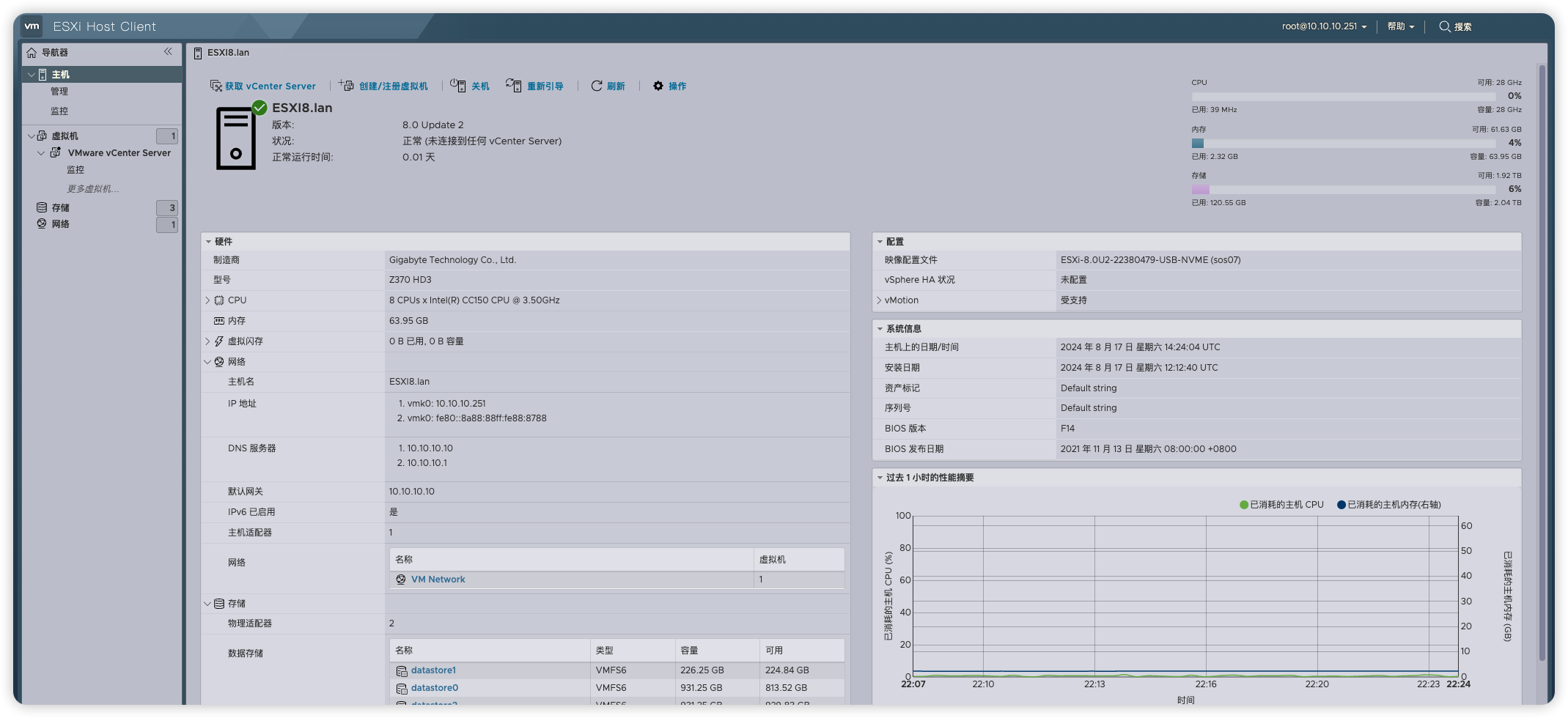Click the CPU usage progress bar
This screenshot has height=718, width=1568.
[x=1343, y=97]
